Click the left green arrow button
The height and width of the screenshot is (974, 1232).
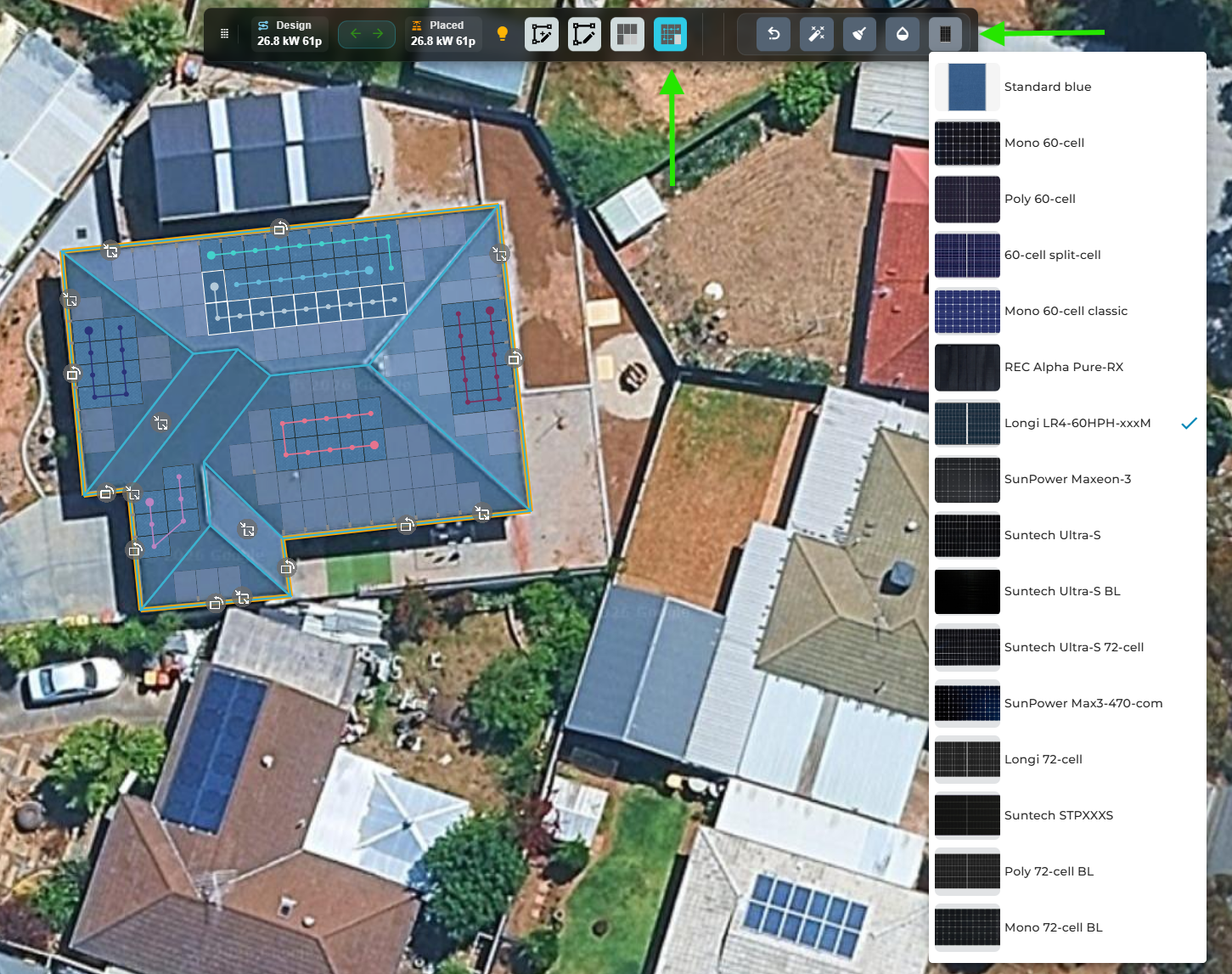click(355, 34)
